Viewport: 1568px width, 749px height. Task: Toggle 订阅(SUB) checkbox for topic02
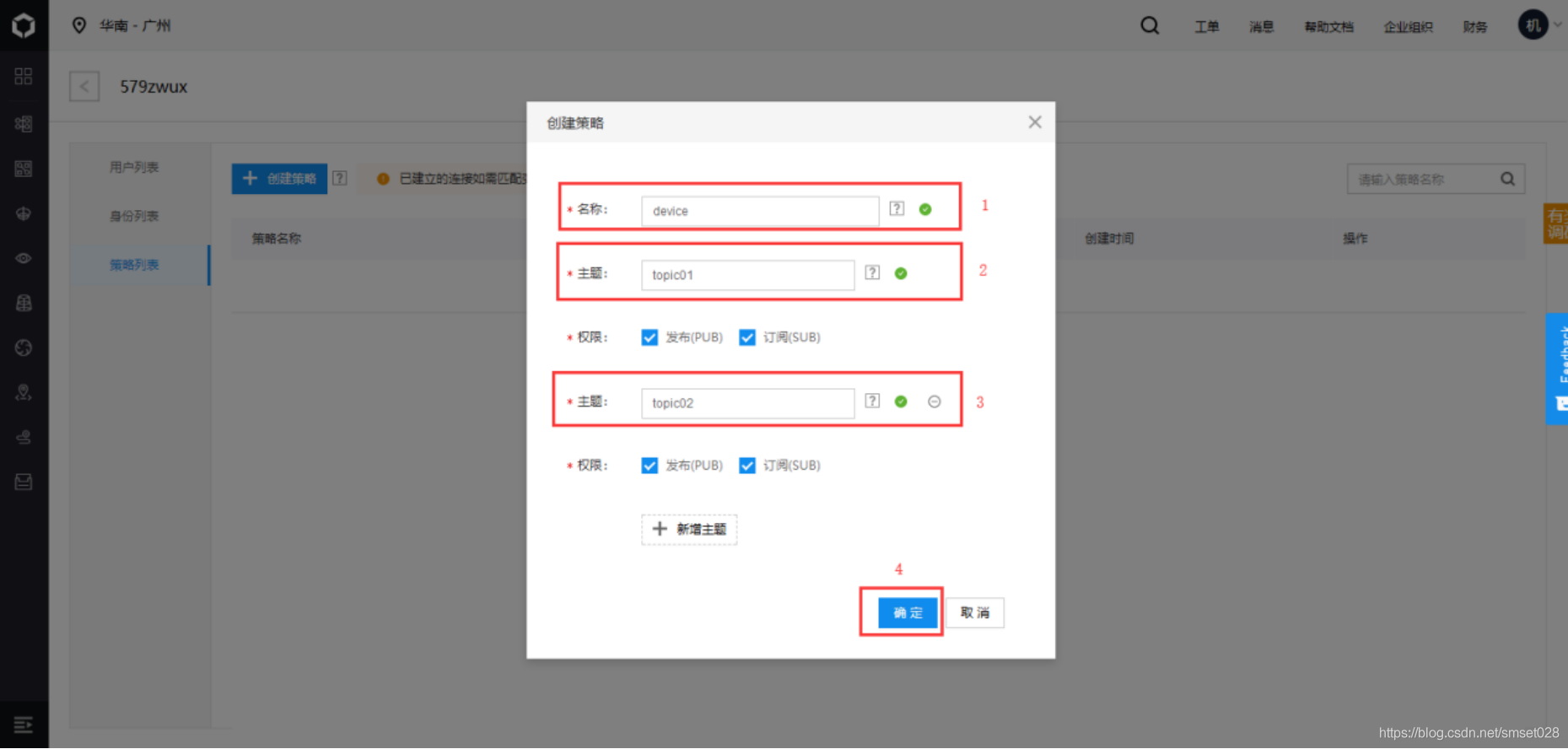pyautogui.click(x=747, y=466)
